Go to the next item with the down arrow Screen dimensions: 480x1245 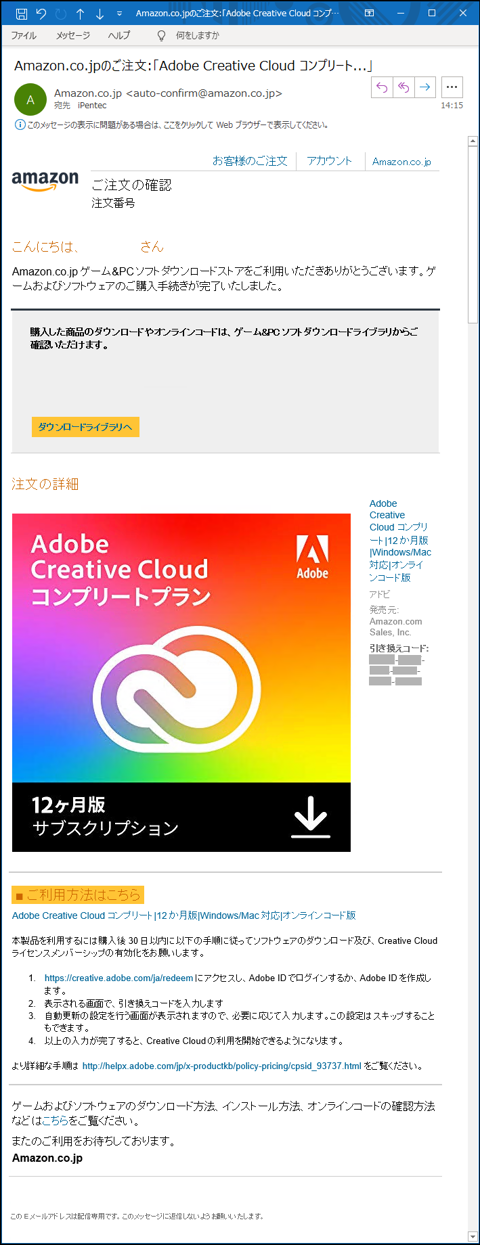[99, 14]
